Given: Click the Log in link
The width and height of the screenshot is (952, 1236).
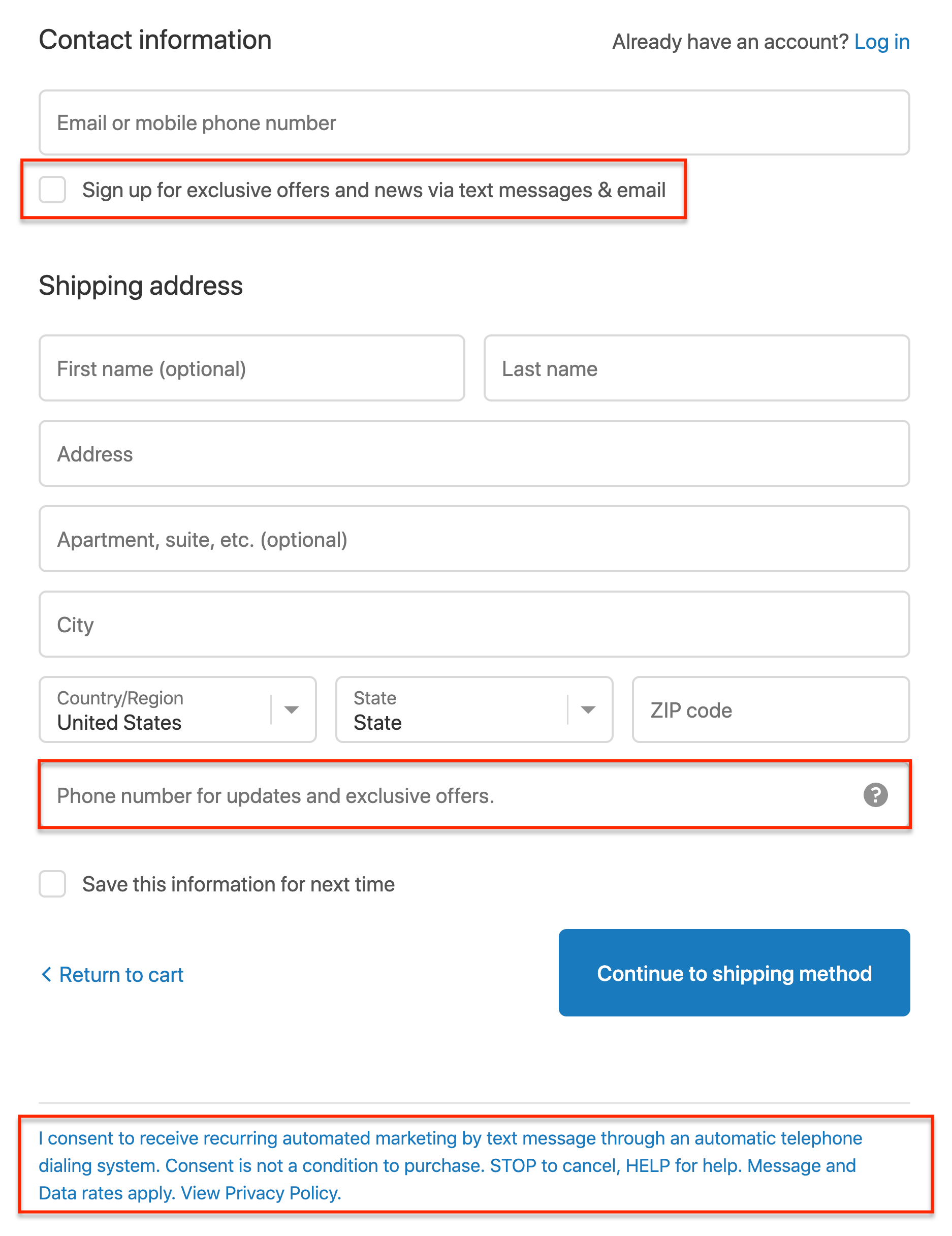Looking at the screenshot, I should pyautogui.click(x=881, y=42).
